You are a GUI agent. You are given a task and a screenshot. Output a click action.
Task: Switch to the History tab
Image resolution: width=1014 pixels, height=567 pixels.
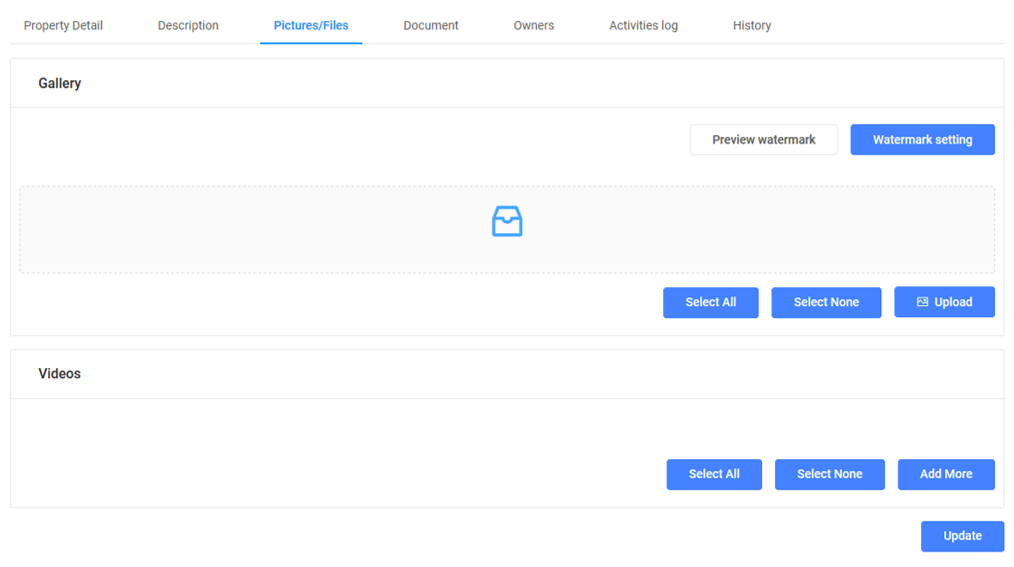751,25
